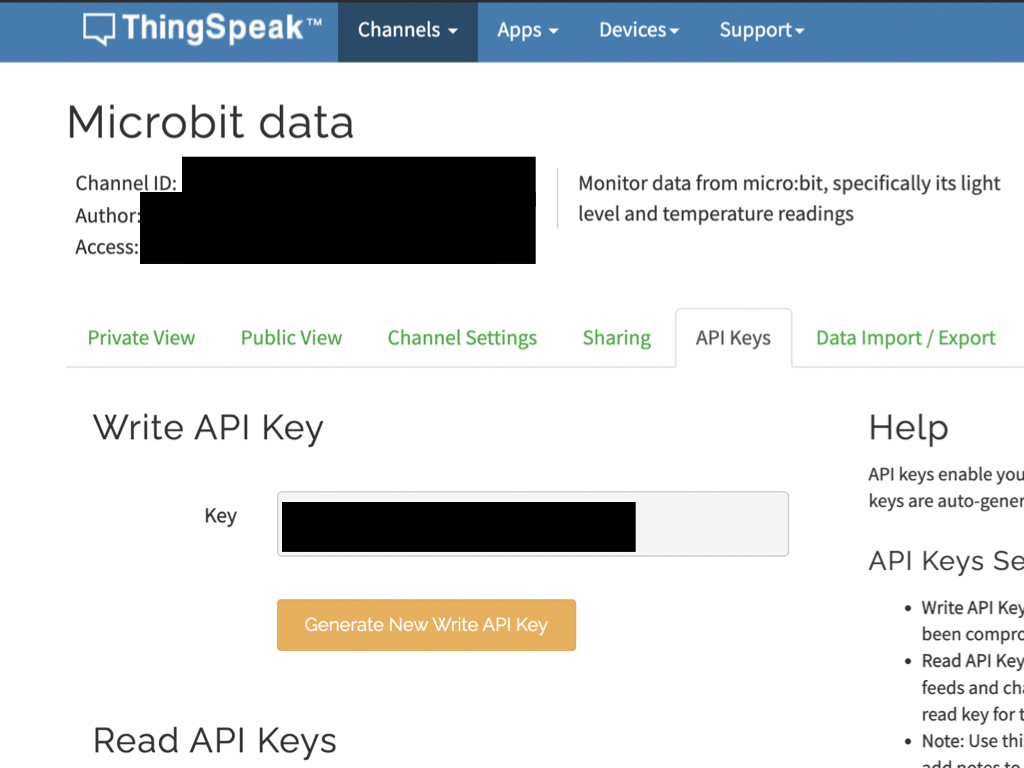1024x768 pixels.
Task: Click the channel description text
Action: (x=789, y=199)
